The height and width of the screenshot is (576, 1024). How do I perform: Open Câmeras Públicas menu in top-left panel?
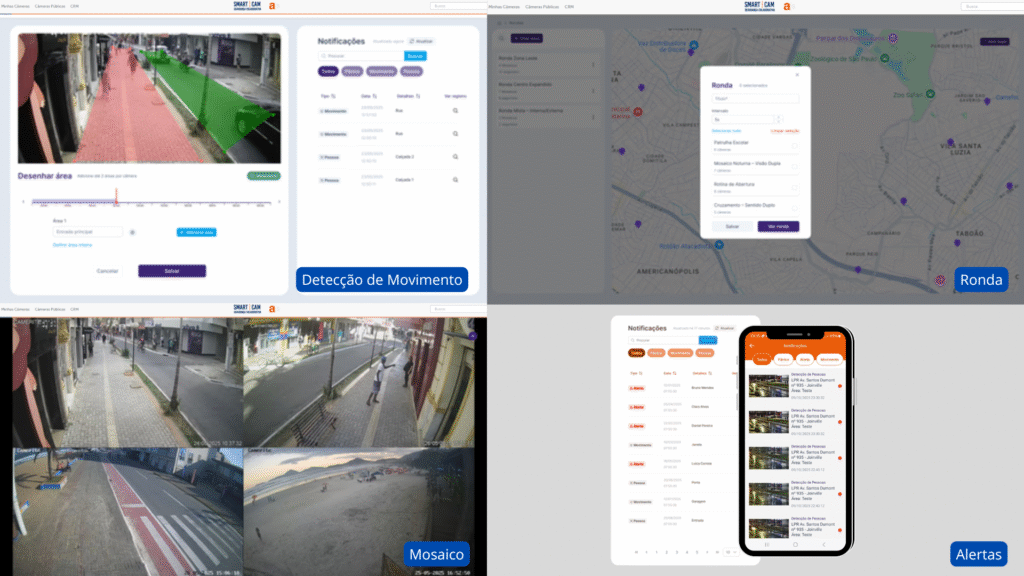(50, 5)
